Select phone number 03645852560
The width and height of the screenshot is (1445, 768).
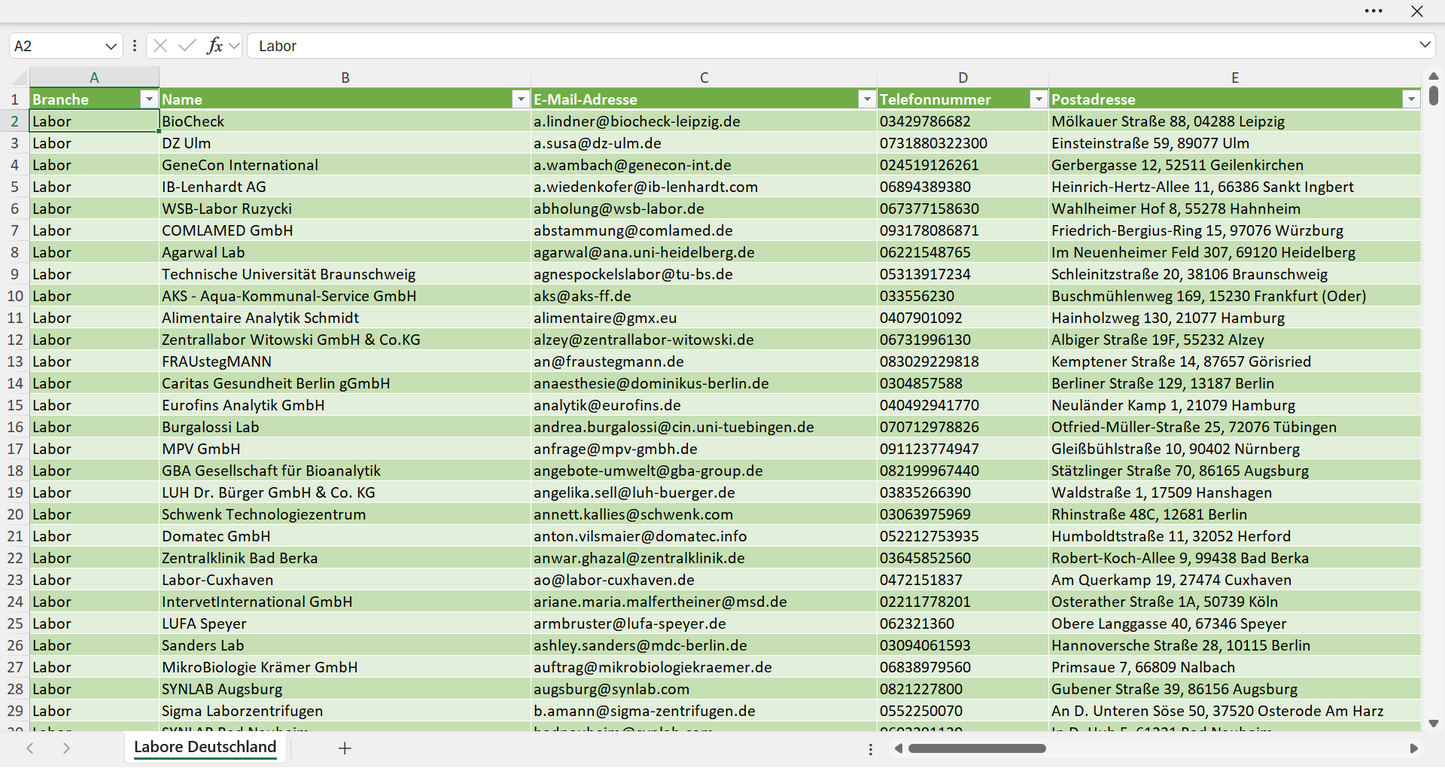click(x=963, y=558)
